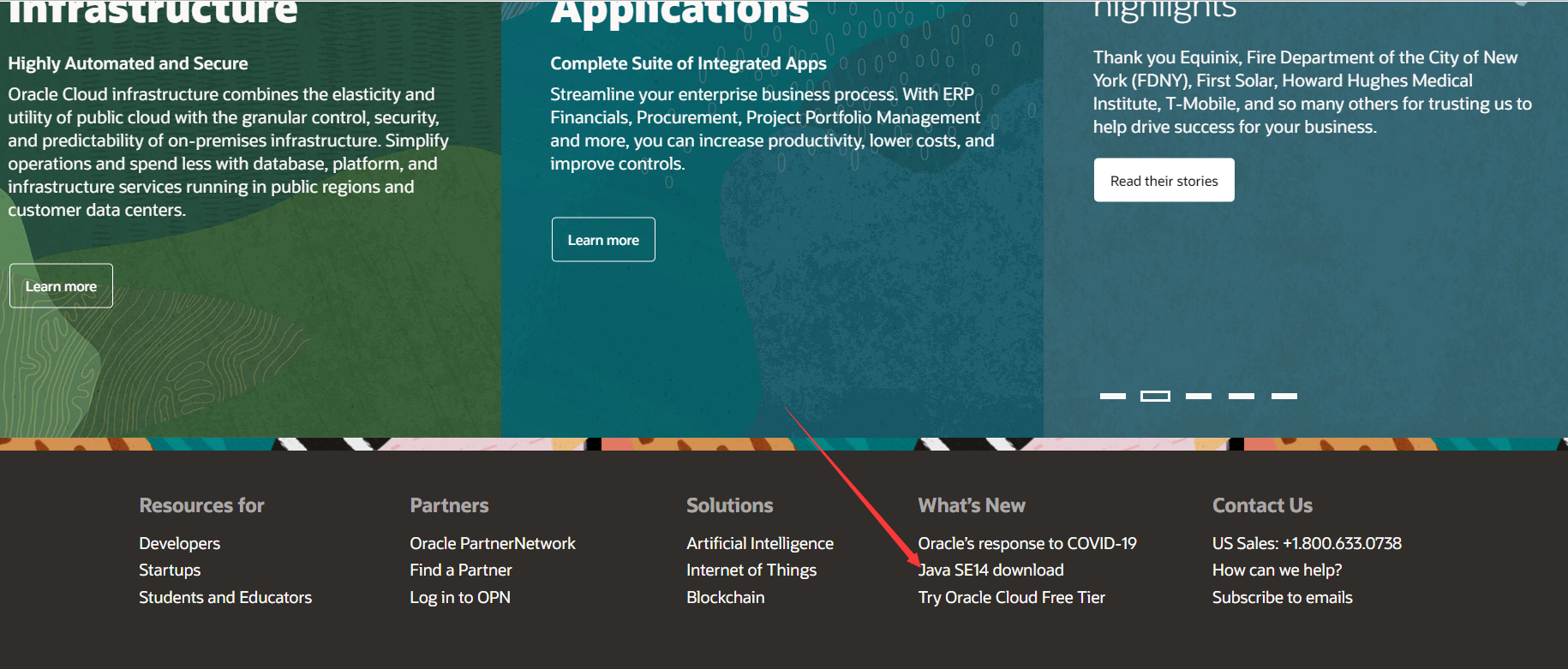Screen dimensions: 1568x669
Task: Click the Contact Us footer heading
Action: coord(1262,505)
